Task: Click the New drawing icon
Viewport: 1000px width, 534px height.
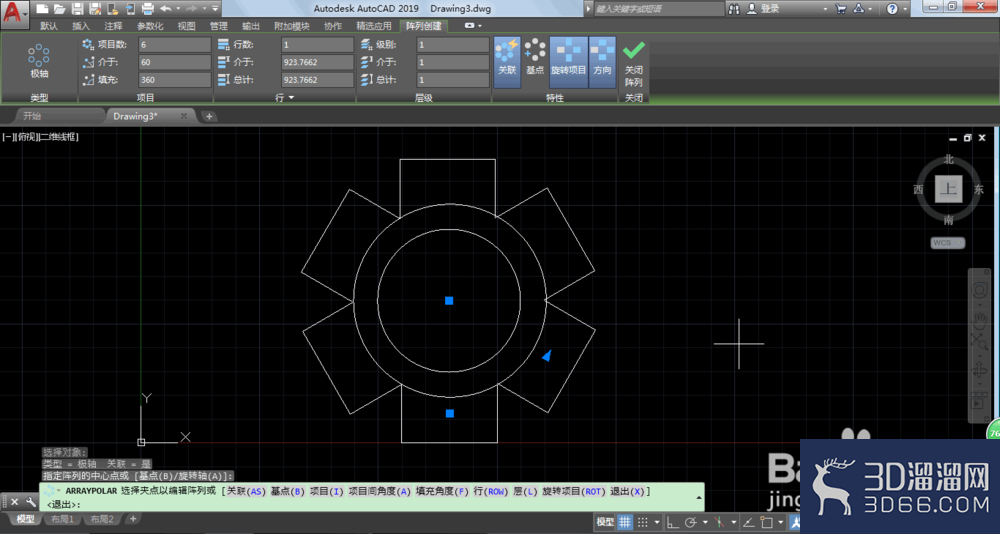Action: tap(42, 9)
